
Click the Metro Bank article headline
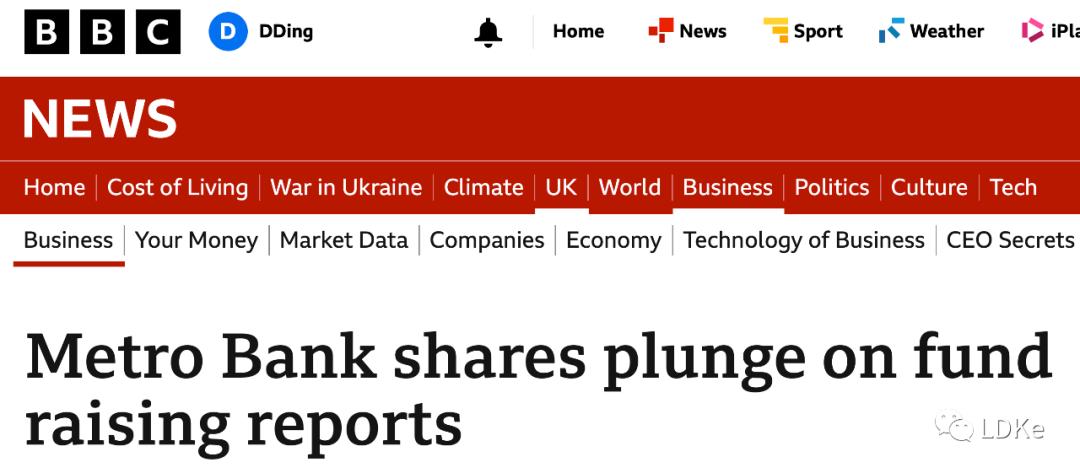coord(538,390)
